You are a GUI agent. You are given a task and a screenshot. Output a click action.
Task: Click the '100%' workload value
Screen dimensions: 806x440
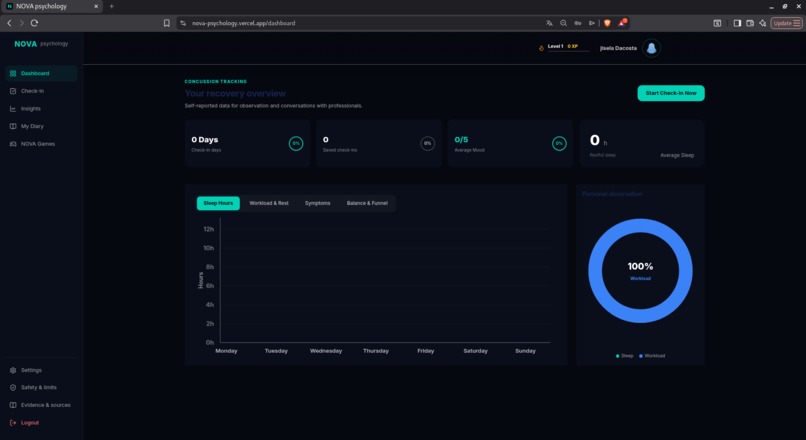point(640,266)
